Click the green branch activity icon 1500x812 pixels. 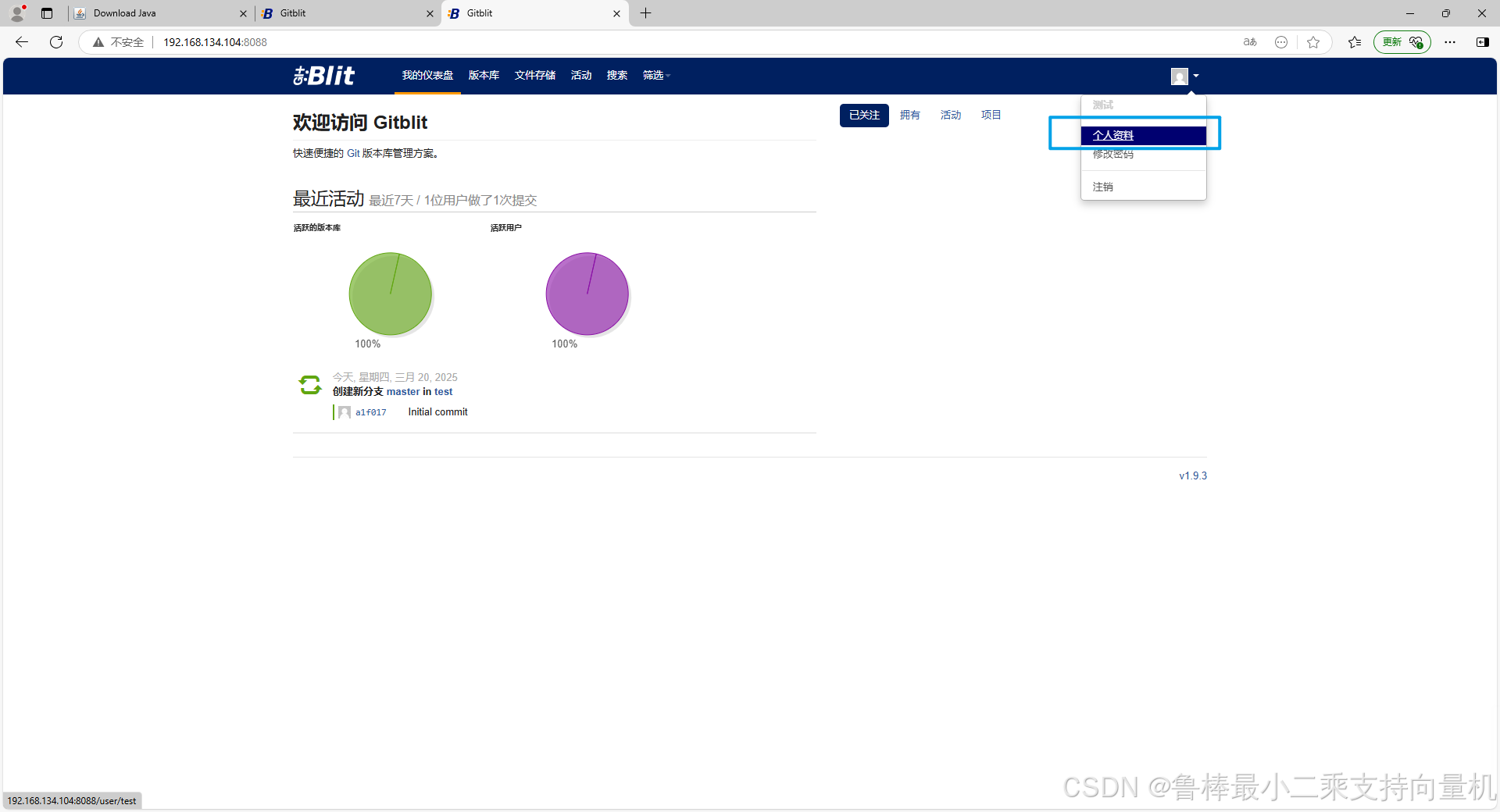(309, 384)
